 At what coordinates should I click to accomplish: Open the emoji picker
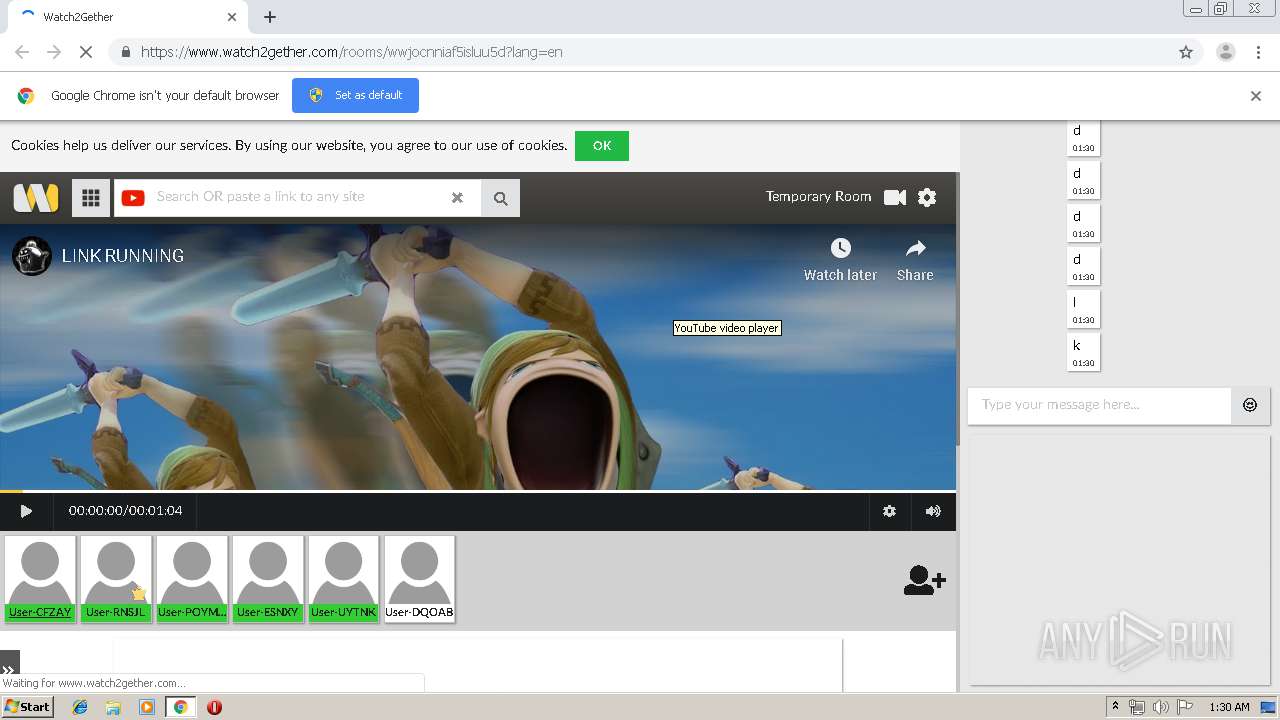point(1250,405)
